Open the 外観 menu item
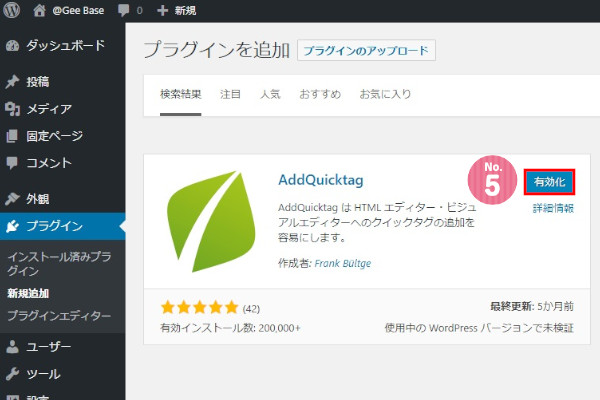 point(38,199)
